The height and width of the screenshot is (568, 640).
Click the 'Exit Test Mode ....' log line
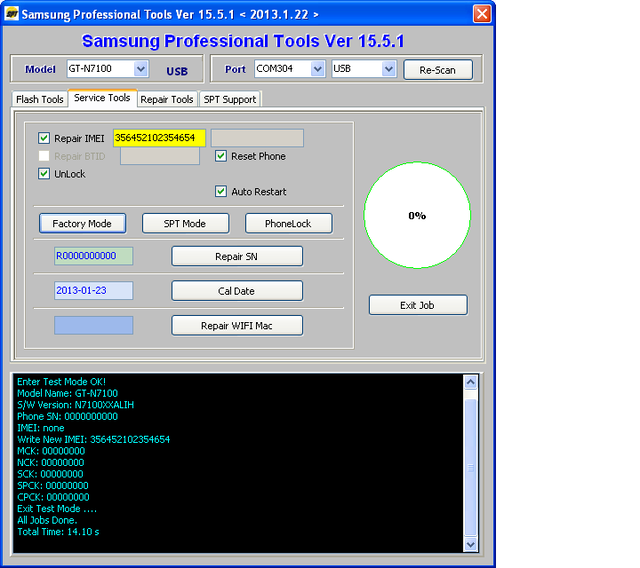tap(57, 509)
